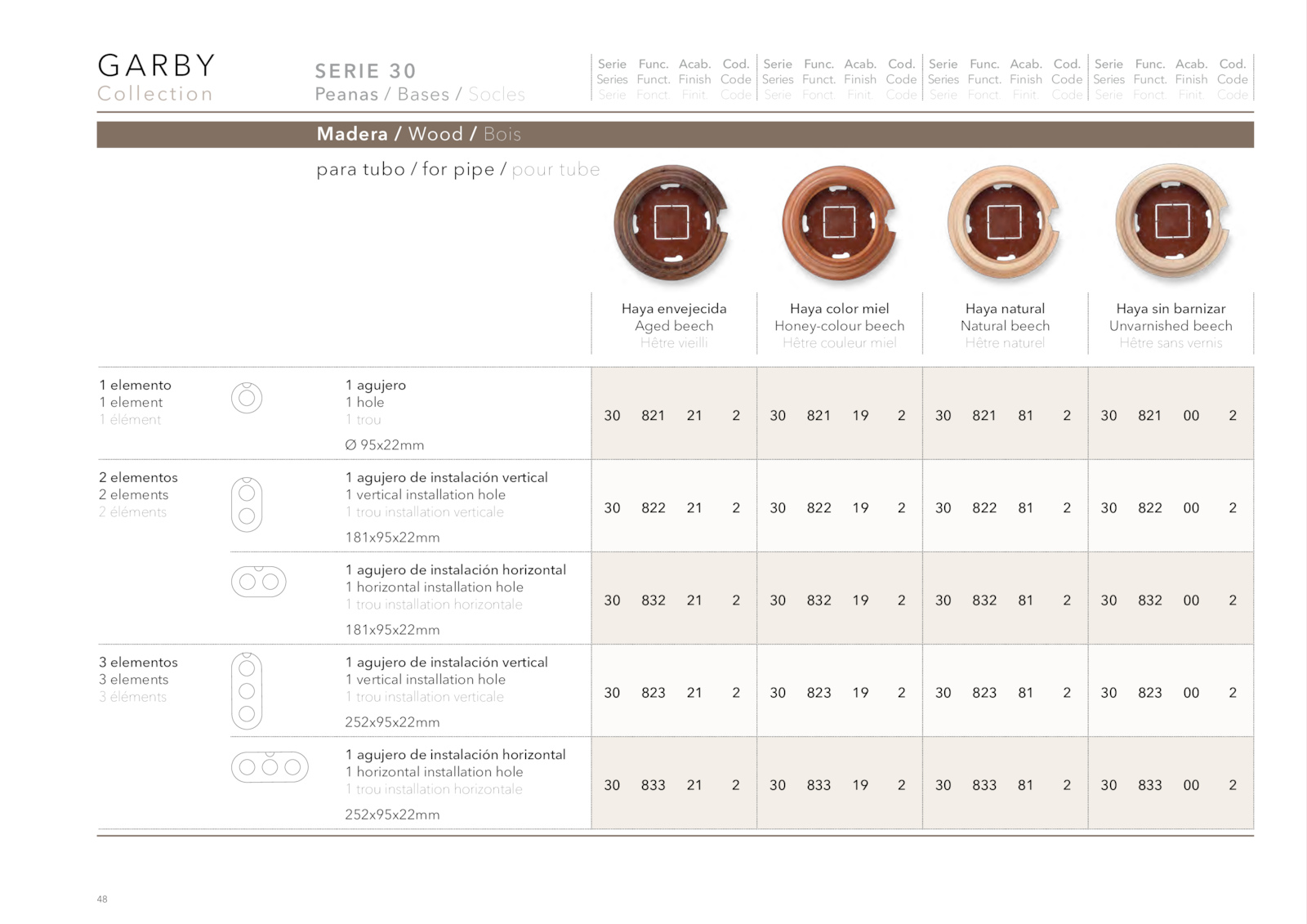Click function code 823 under Unvarnished beech

tap(1149, 692)
